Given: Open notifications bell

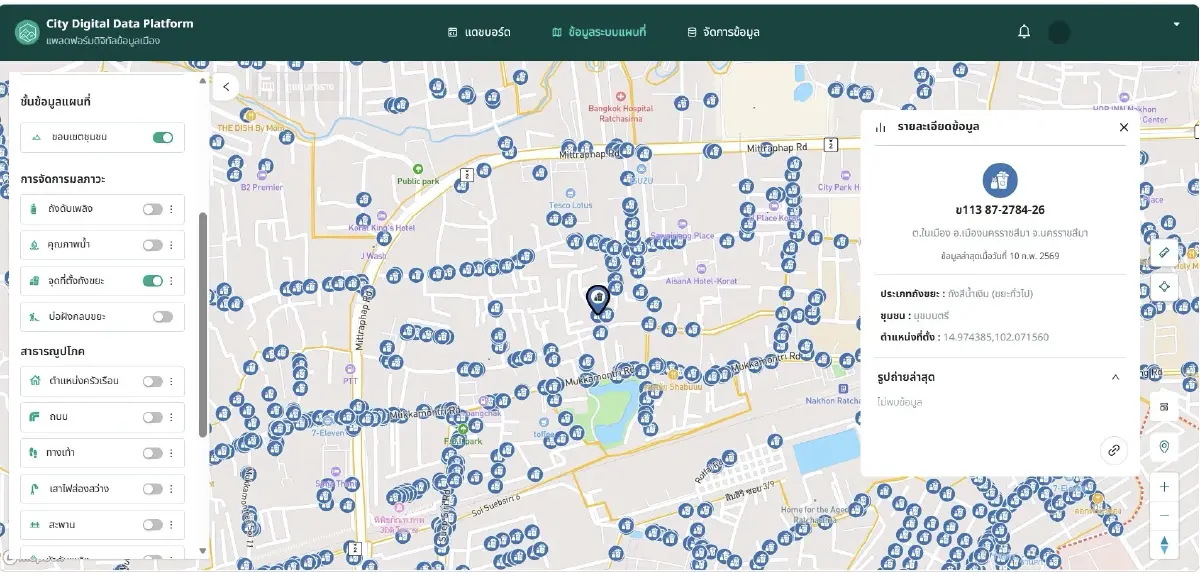Looking at the screenshot, I should pyautogui.click(x=1024, y=32).
